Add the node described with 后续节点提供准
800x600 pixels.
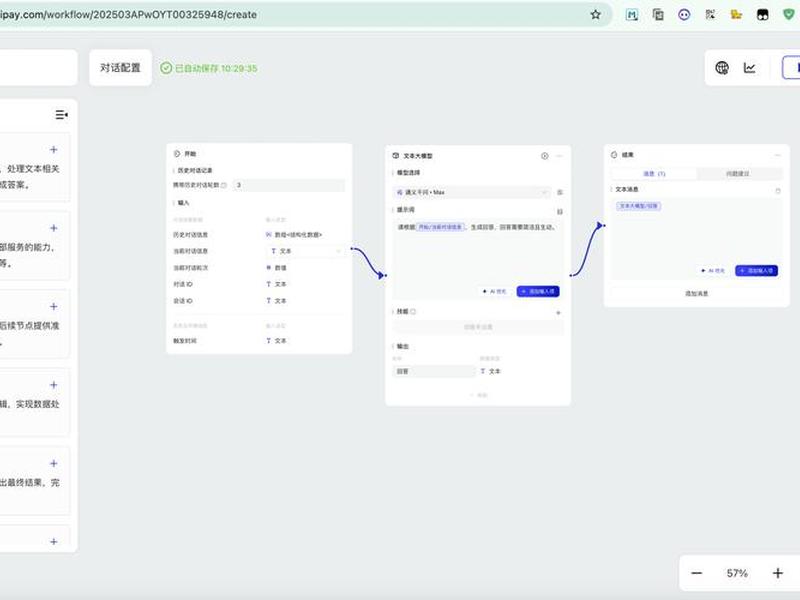54,307
